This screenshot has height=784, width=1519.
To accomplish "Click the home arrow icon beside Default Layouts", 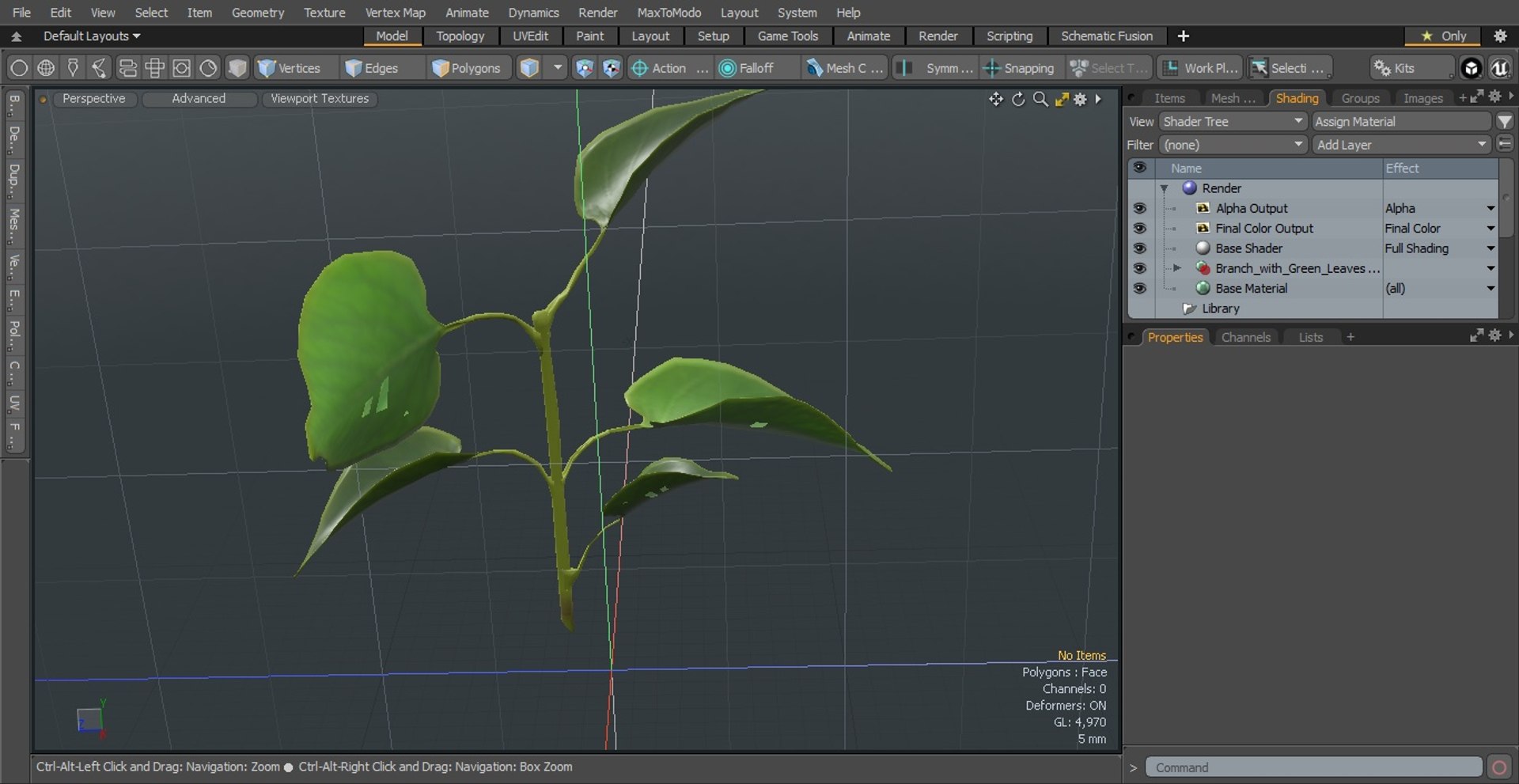I will (x=16, y=36).
